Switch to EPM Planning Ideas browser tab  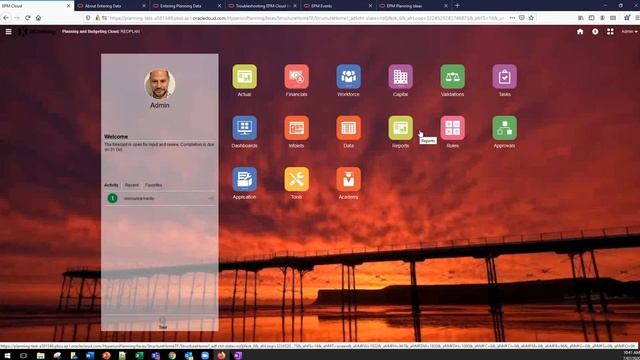tap(413, 6)
